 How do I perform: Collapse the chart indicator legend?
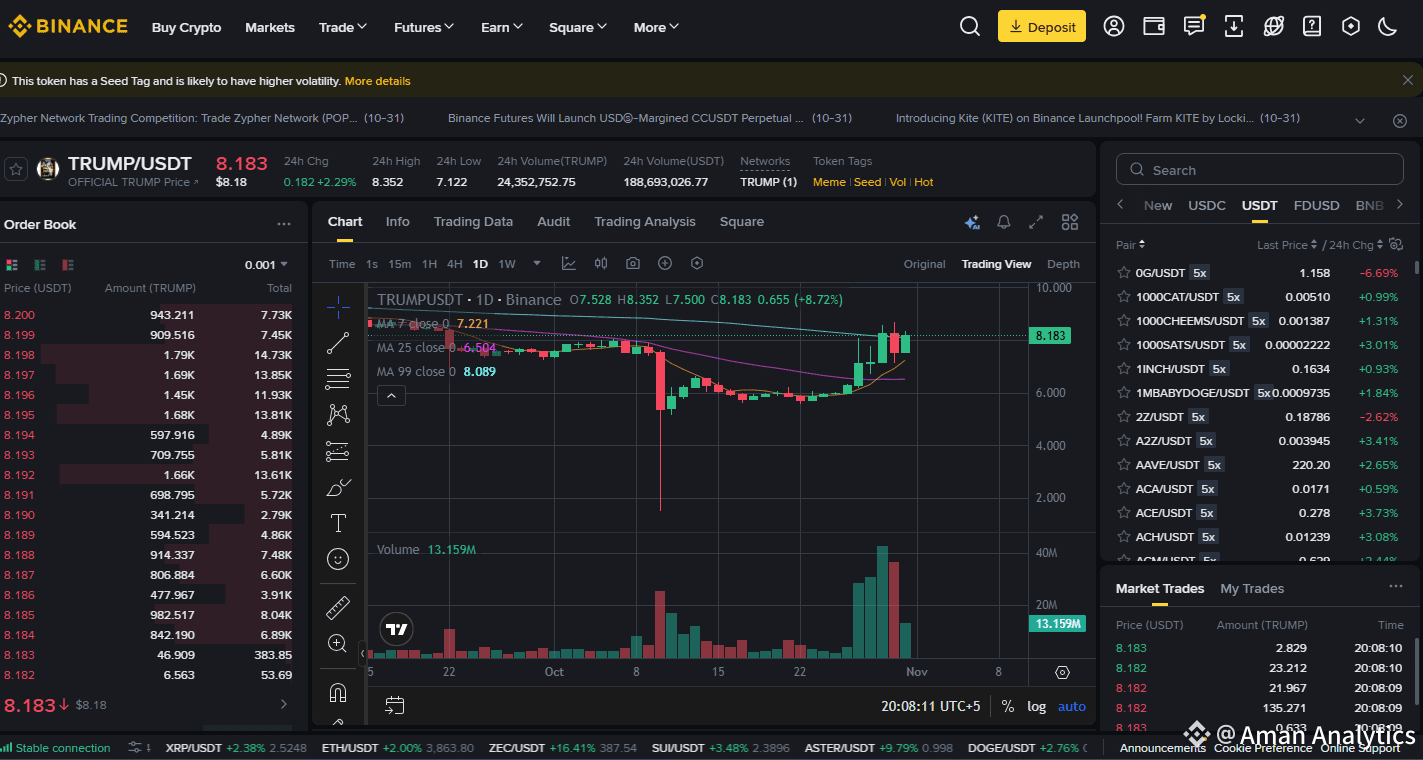[392, 396]
